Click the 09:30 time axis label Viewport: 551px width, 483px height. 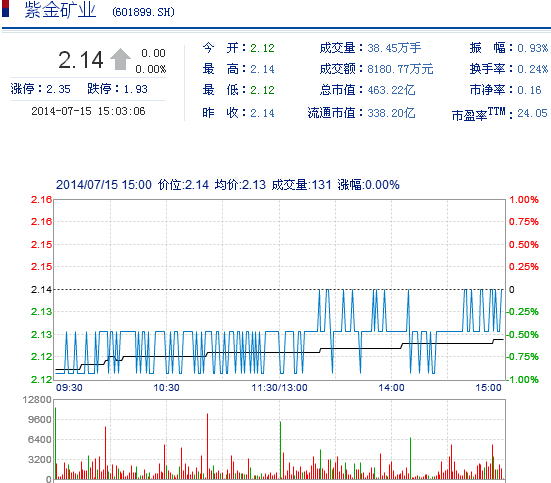(x=69, y=387)
